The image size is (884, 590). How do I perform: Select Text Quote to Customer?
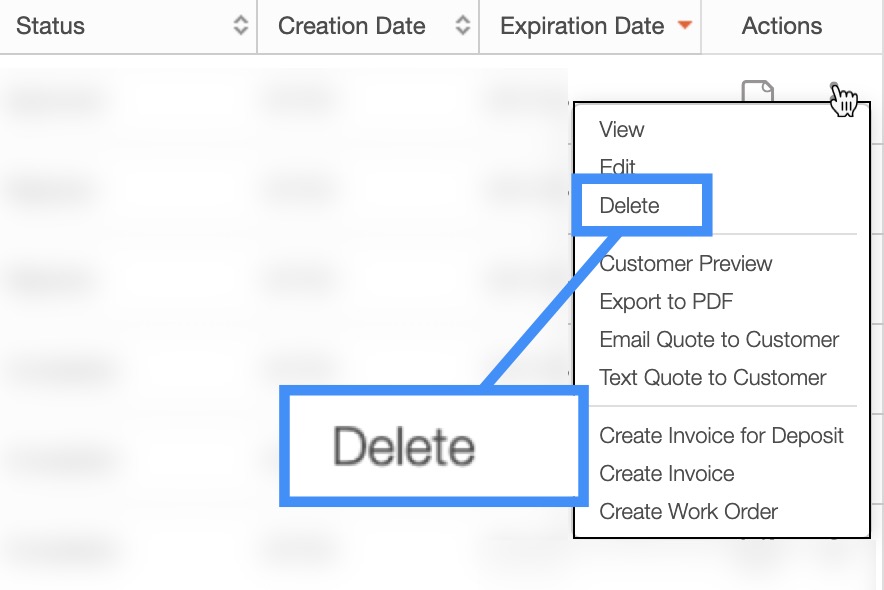(x=713, y=378)
